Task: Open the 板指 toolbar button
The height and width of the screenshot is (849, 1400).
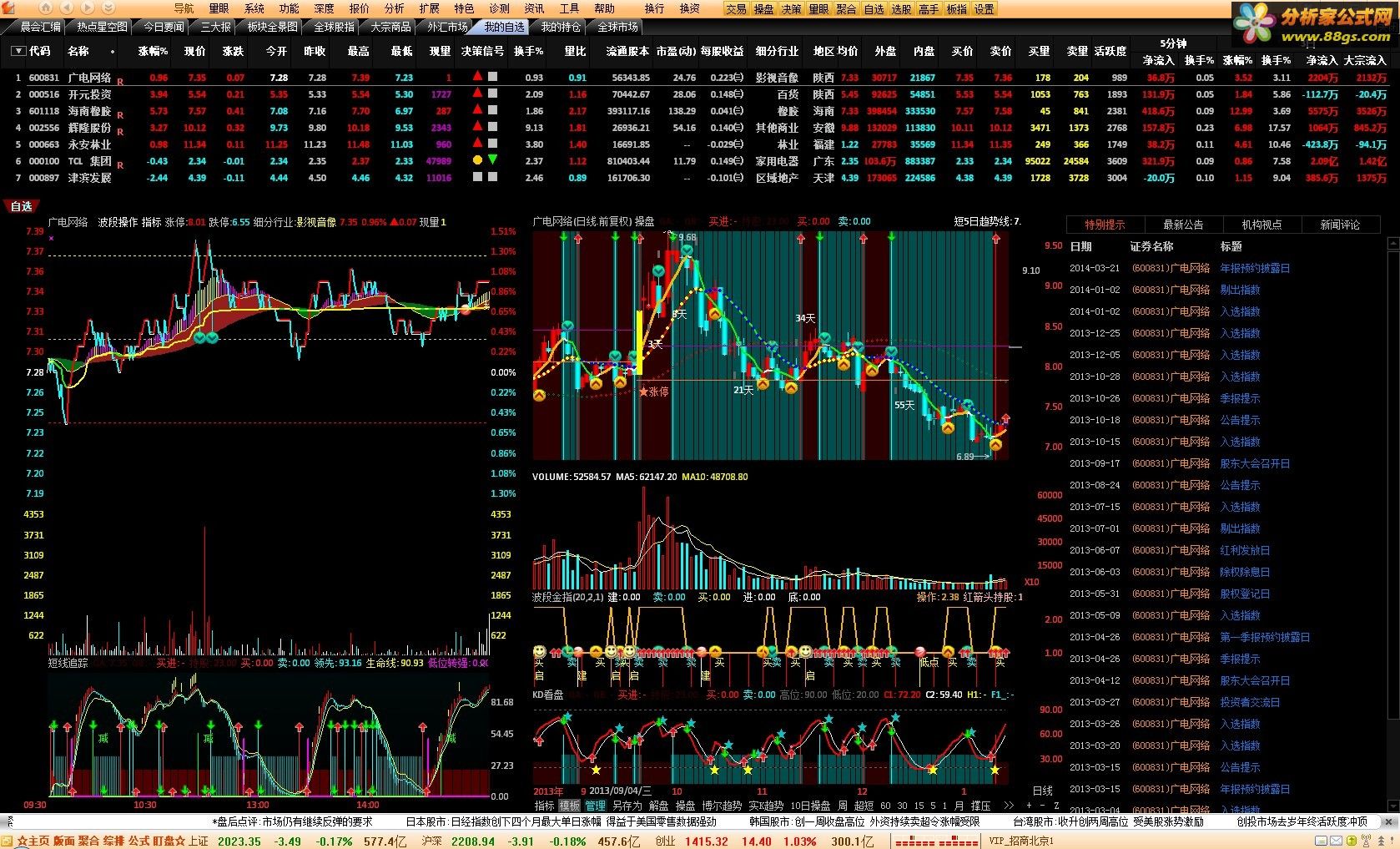Action: (956, 8)
